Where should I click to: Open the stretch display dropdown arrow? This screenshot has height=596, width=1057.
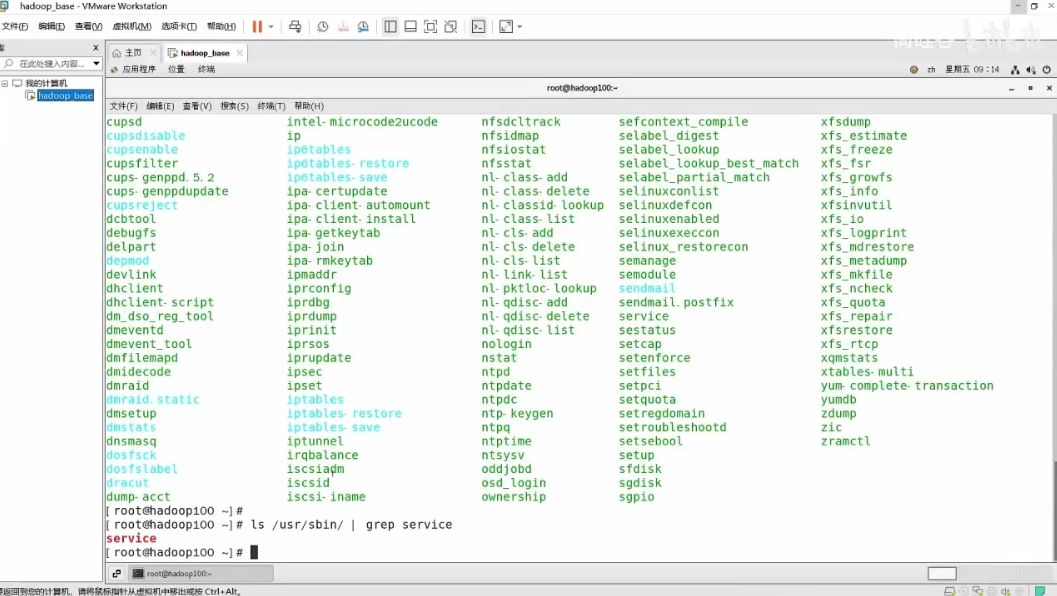(520, 27)
